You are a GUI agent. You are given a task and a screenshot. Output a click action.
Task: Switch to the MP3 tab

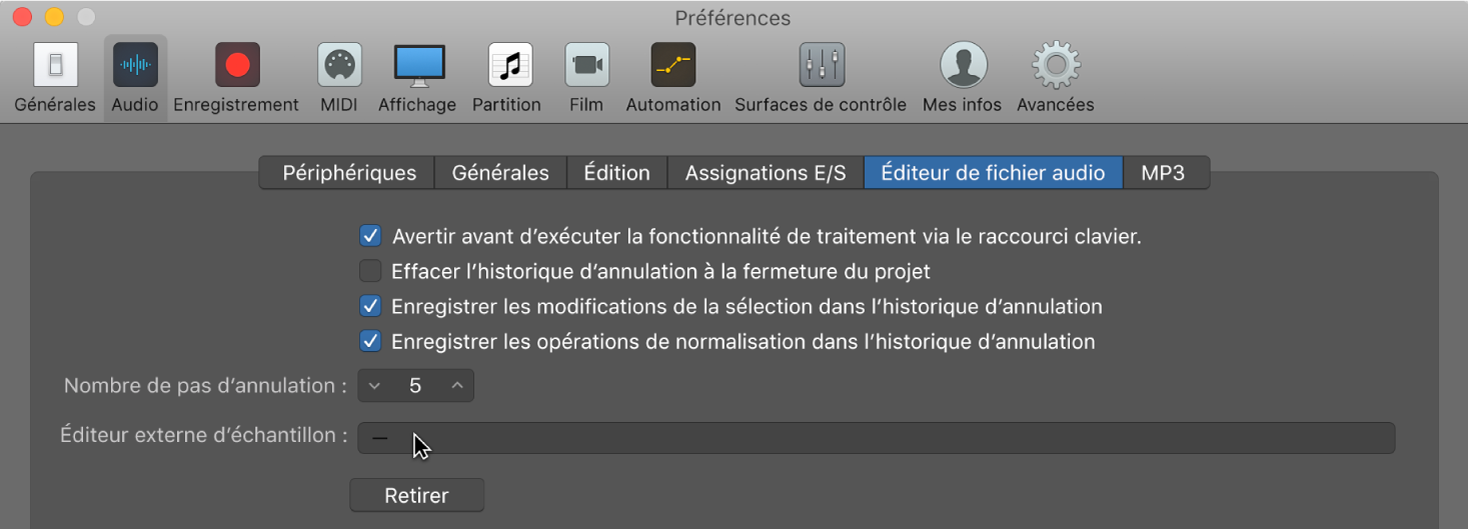click(1165, 173)
